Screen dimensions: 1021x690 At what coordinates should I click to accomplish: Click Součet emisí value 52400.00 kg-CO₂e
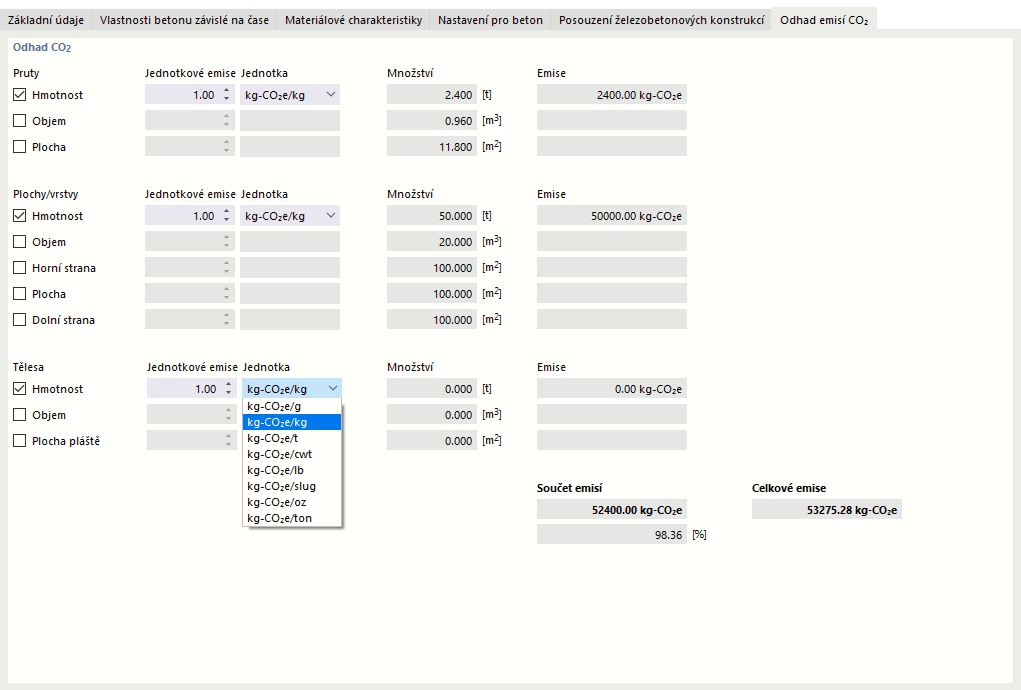pyautogui.click(x=612, y=510)
